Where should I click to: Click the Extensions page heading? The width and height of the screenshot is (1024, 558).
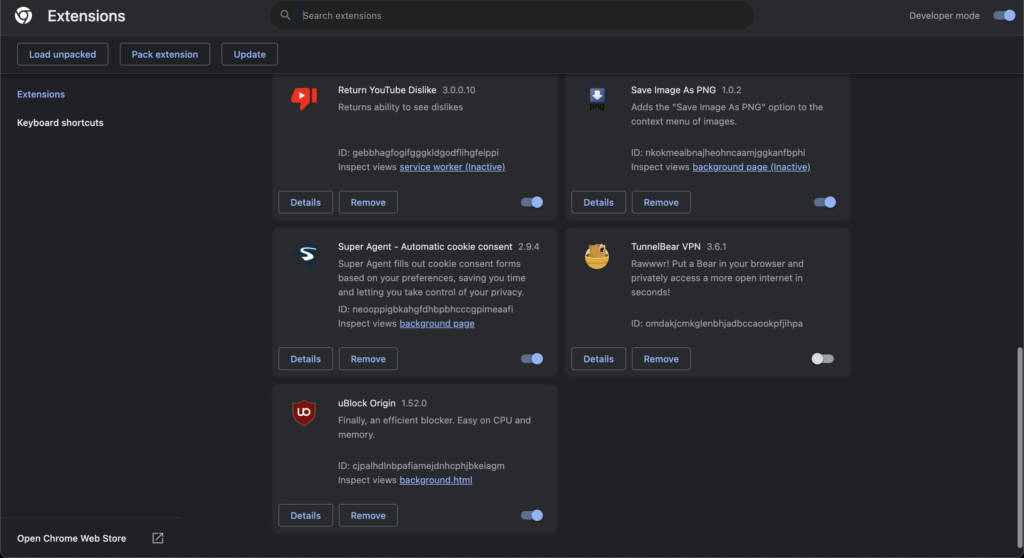[86, 16]
